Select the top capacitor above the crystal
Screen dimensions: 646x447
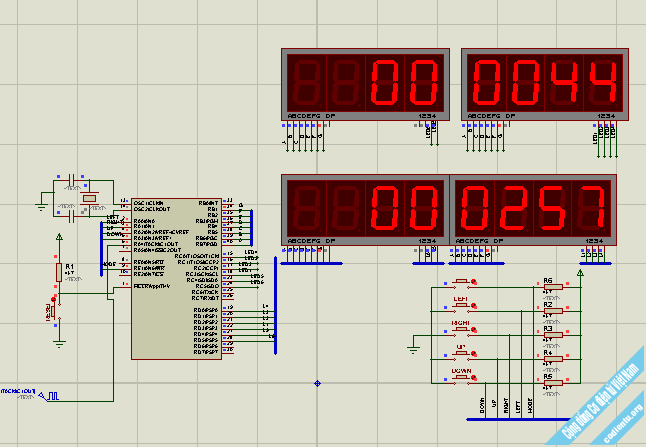72,180
